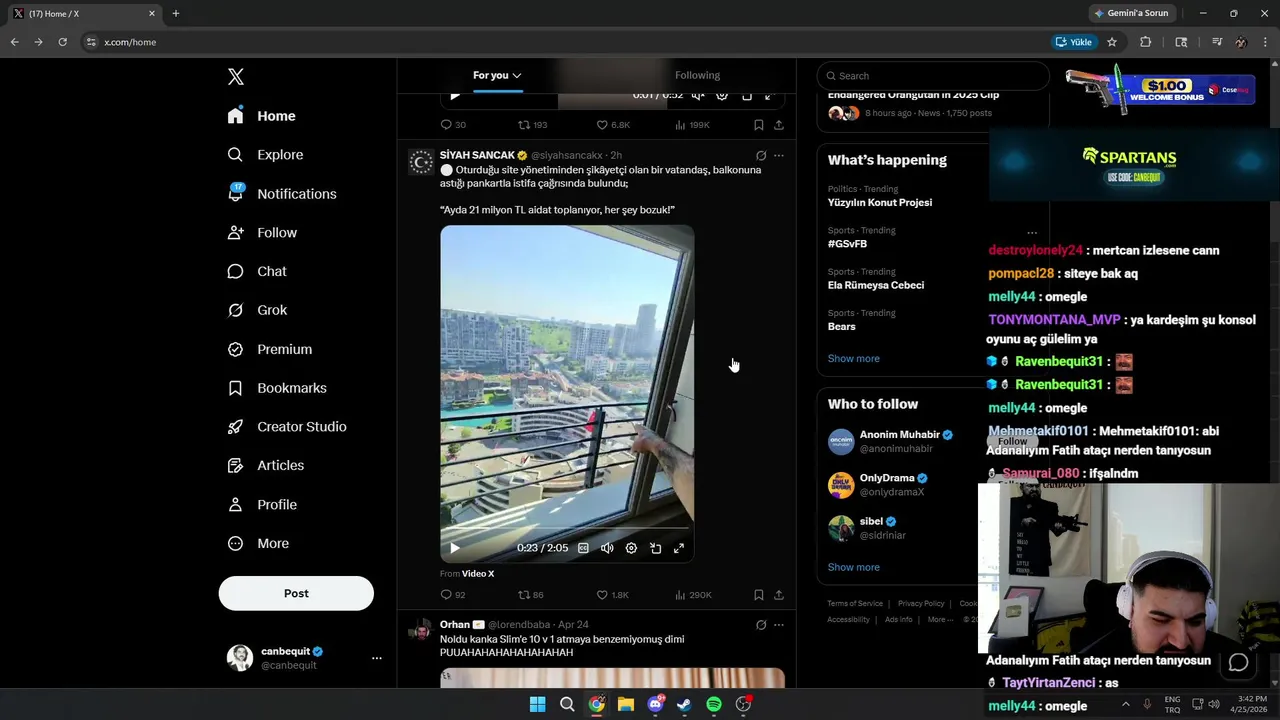Show more under What's happening
Viewport: 1280px width, 720px height.
(853, 358)
